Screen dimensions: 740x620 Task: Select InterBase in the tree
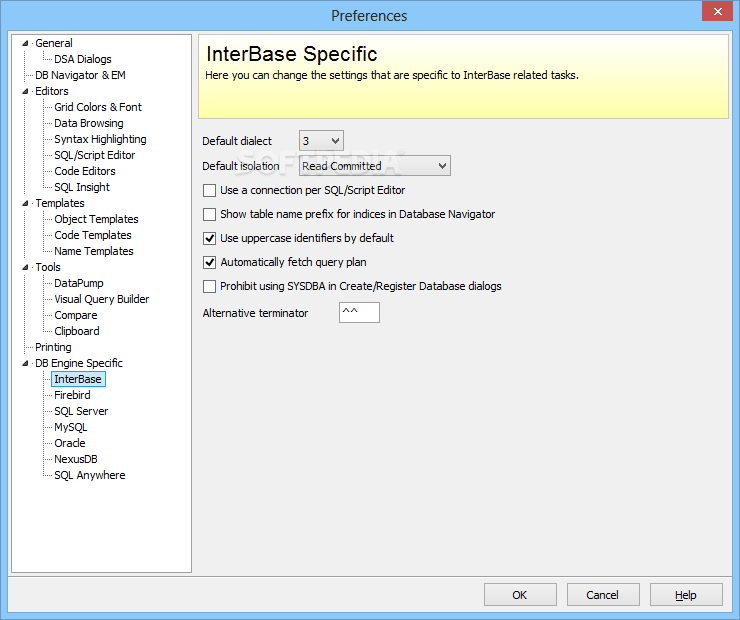pyautogui.click(x=78, y=379)
